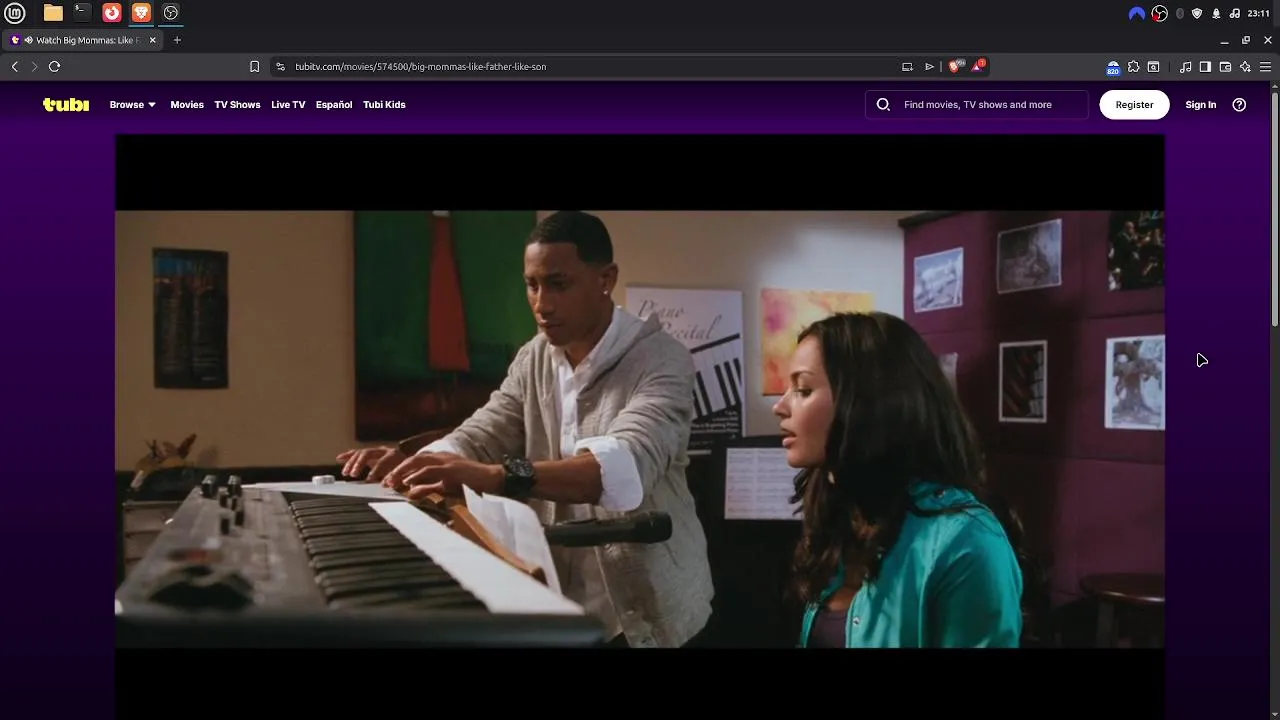Click the Tubi logo
The width and height of the screenshot is (1280, 720).
(x=66, y=104)
